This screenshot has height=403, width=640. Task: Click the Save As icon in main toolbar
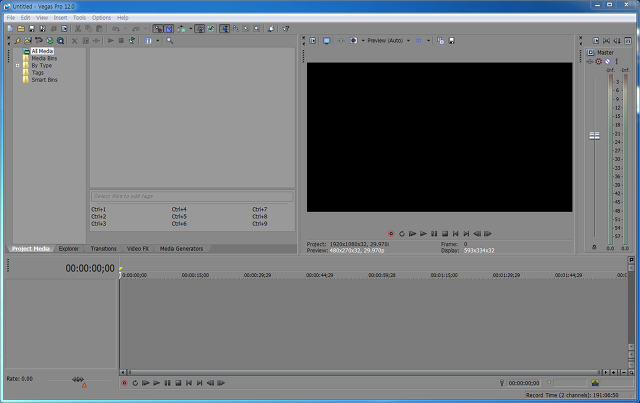[42, 29]
